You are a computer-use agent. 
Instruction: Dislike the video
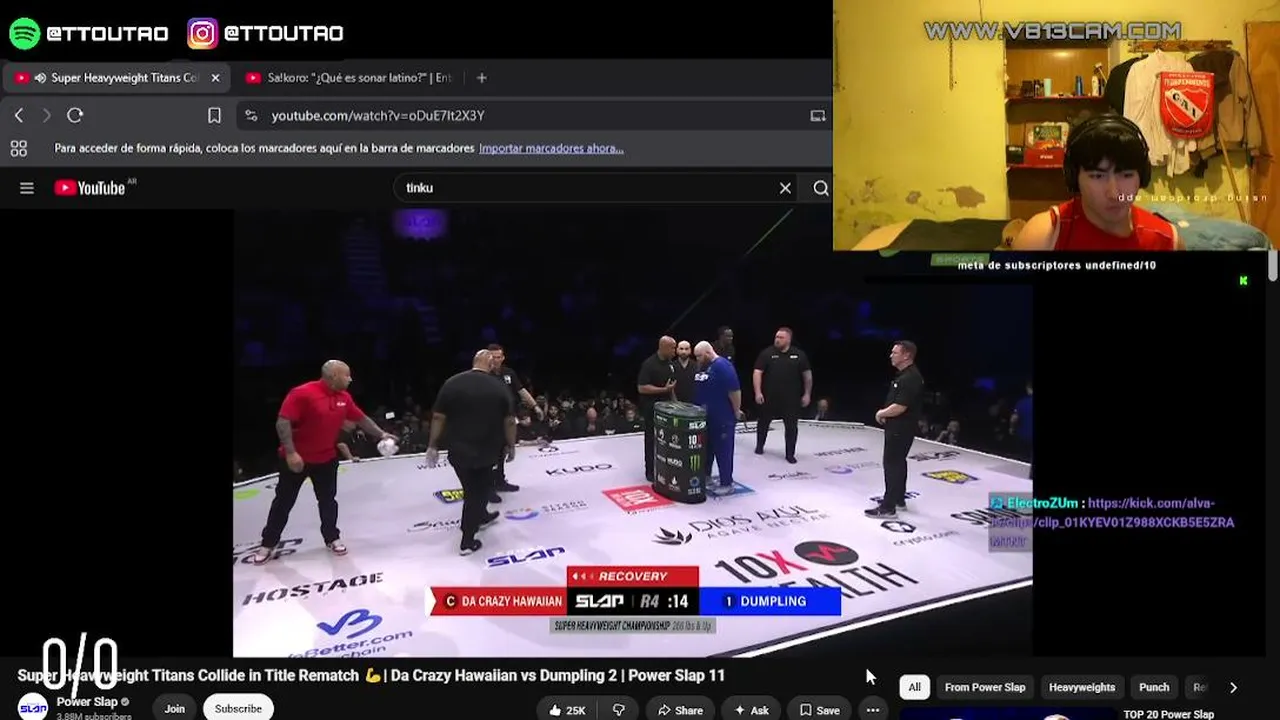pos(618,710)
